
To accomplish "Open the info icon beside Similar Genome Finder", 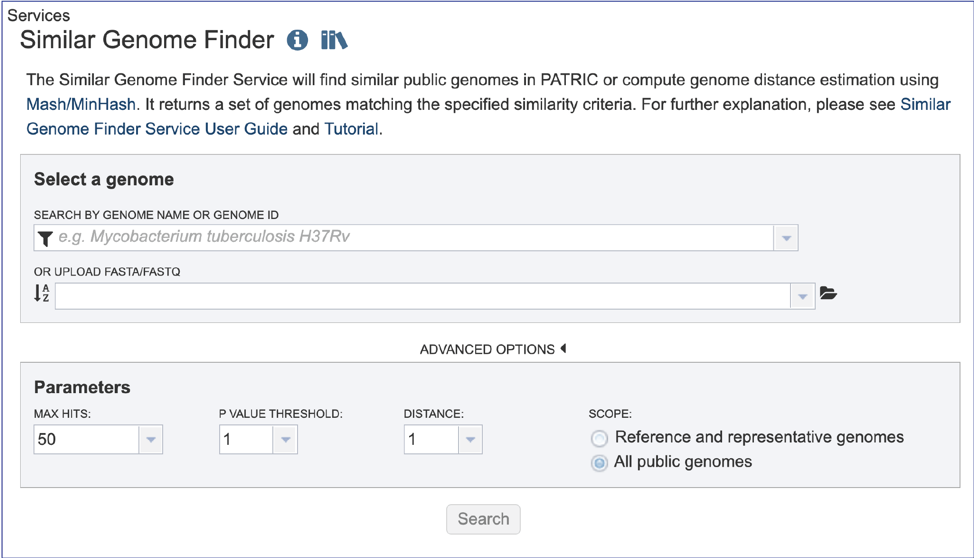I will click(297, 40).
